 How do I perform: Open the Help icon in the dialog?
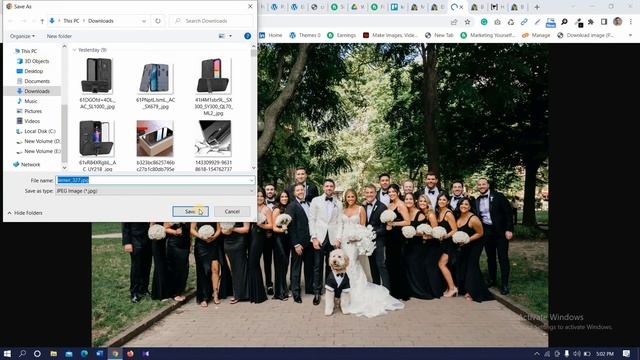point(247,36)
